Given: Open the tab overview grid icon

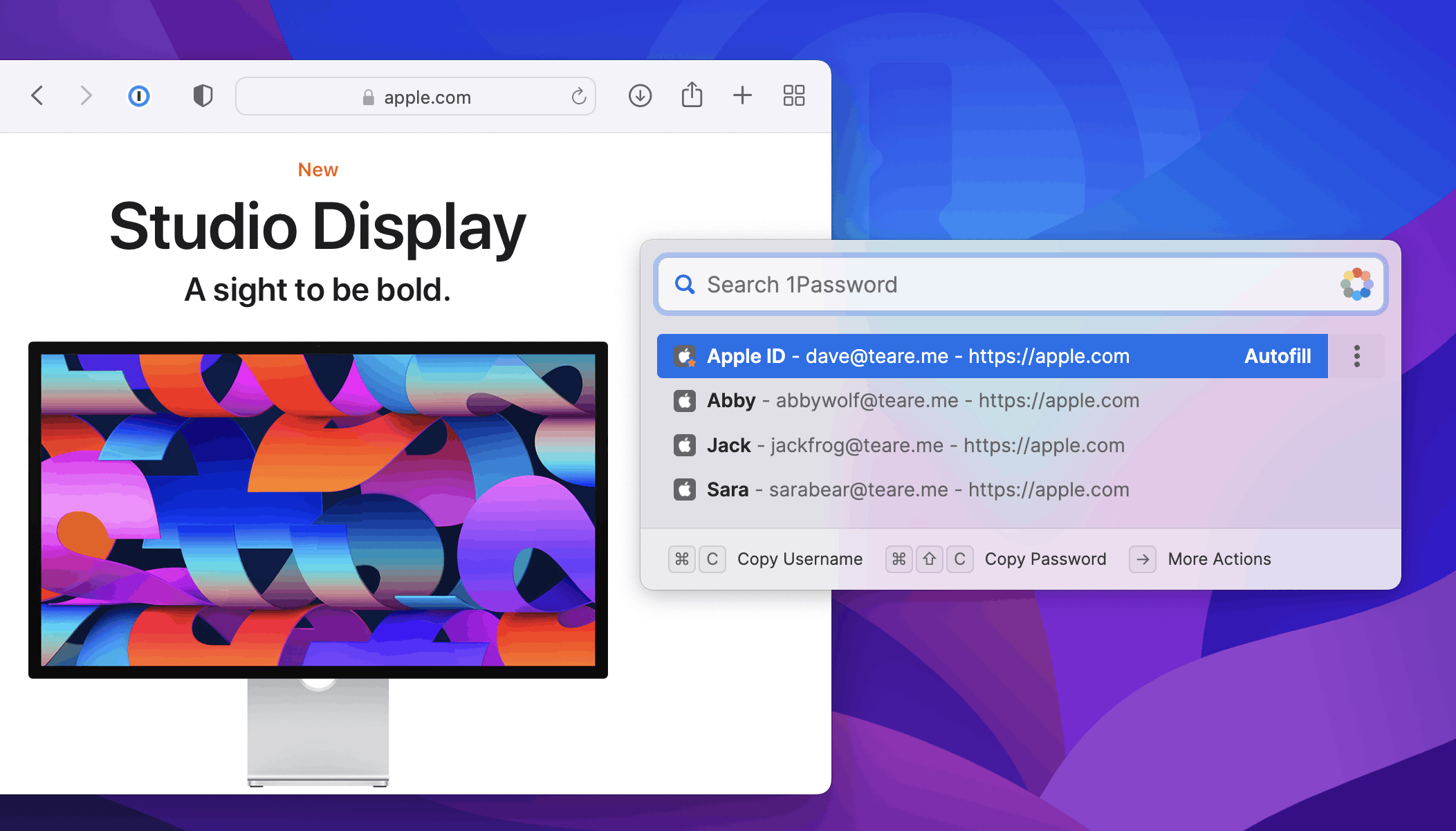Looking at the screenshot, I should (793, 95).
